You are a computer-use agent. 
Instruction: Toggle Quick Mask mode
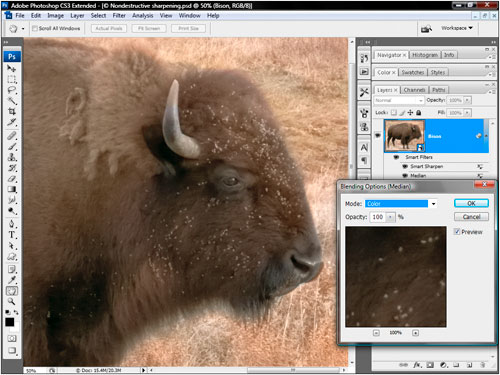12,338
